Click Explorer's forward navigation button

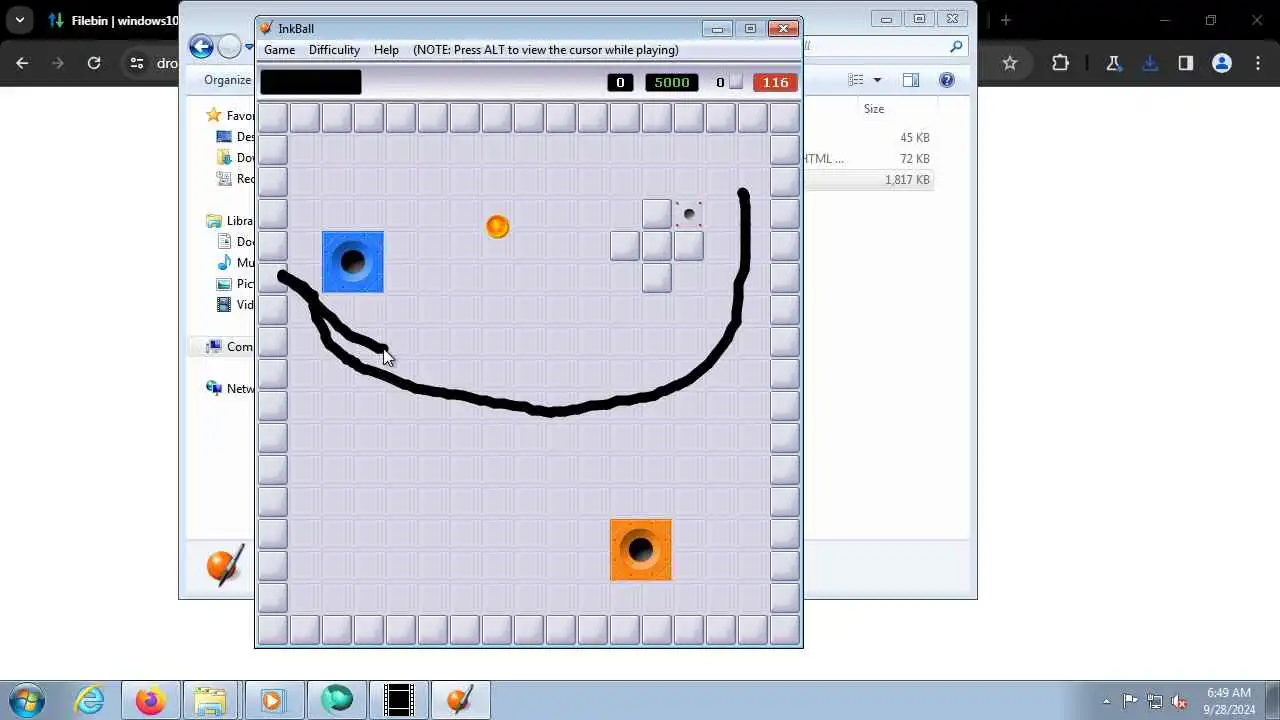pos(230,46)
